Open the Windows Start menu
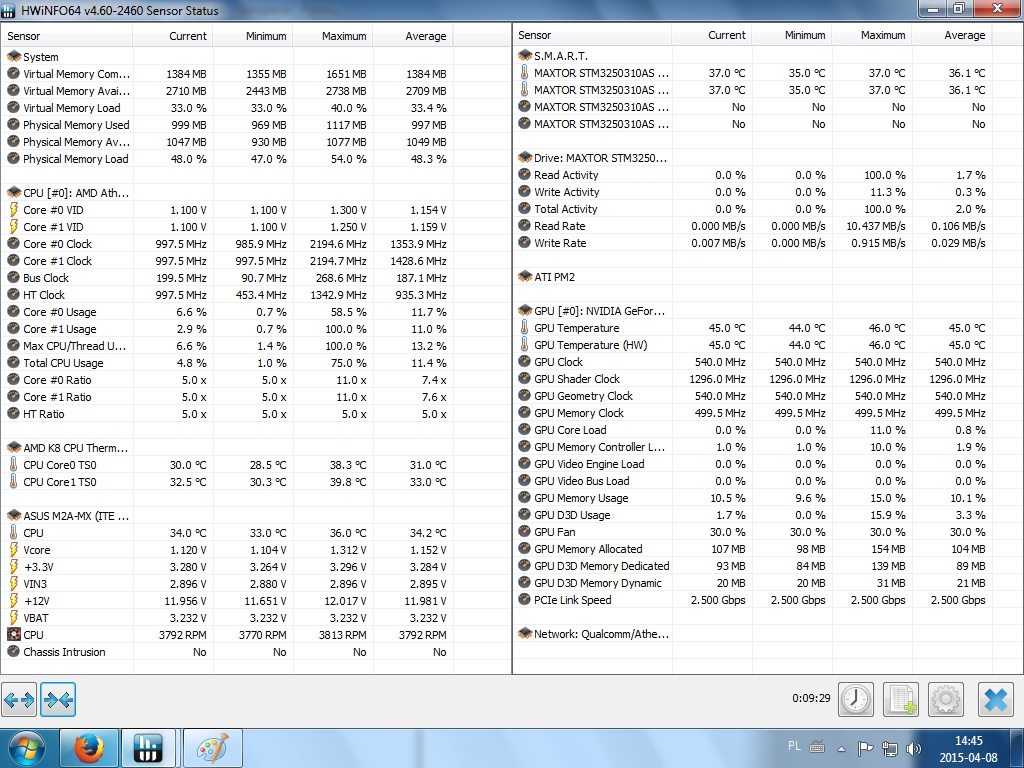 (x=26, y=748)
